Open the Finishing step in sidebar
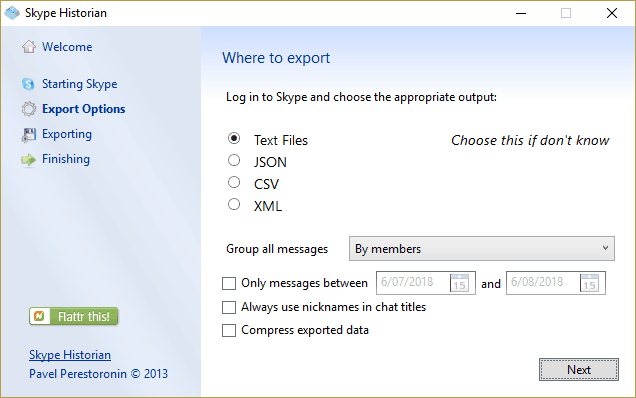 click(66, 159)
